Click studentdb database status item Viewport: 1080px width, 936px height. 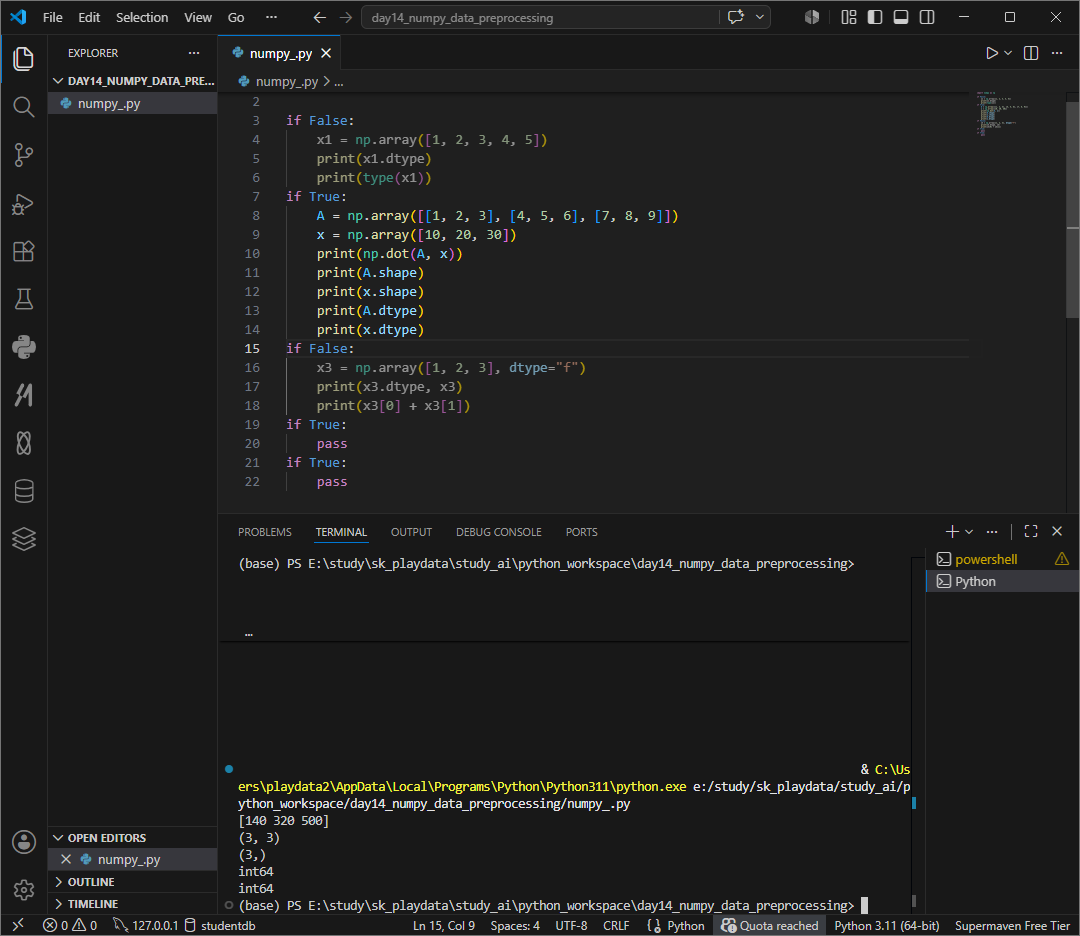click(220, 925)
